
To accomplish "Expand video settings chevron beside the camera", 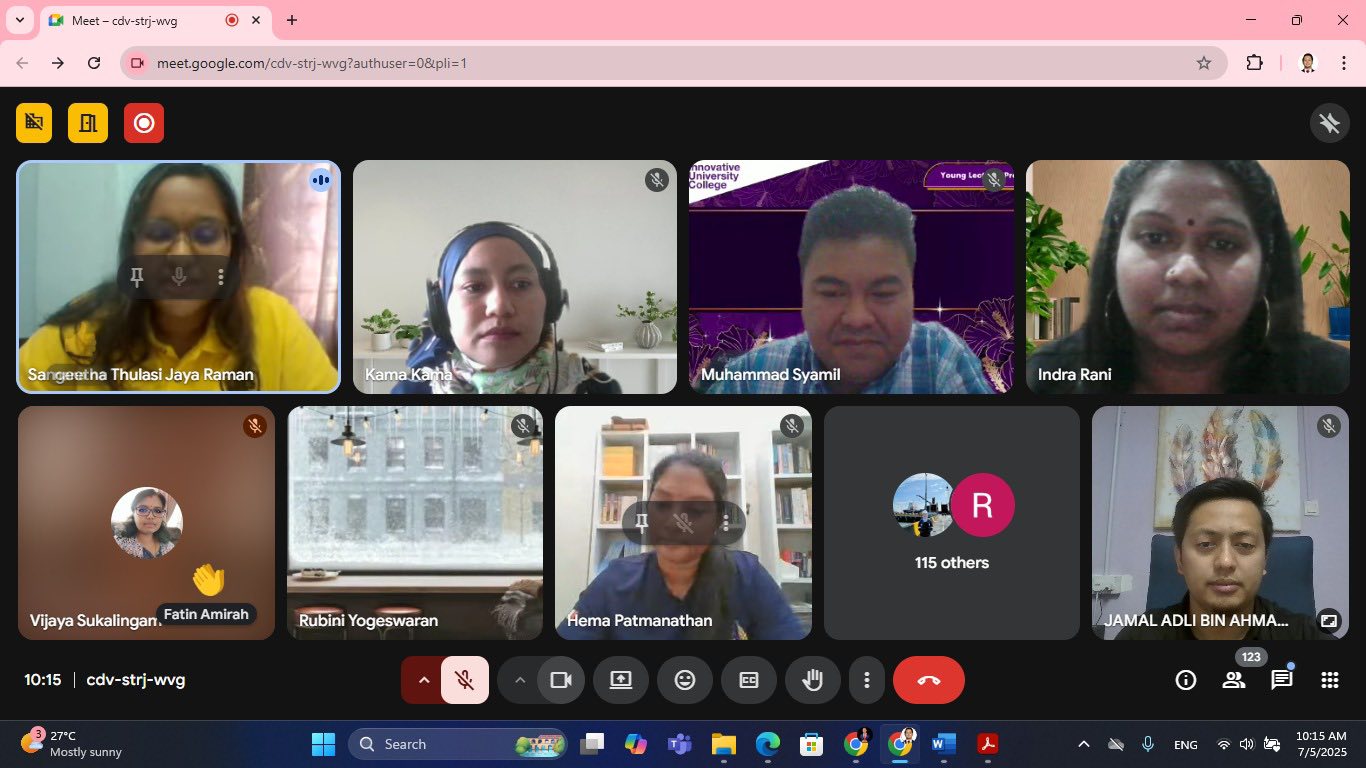I will [x=519, y=680].
